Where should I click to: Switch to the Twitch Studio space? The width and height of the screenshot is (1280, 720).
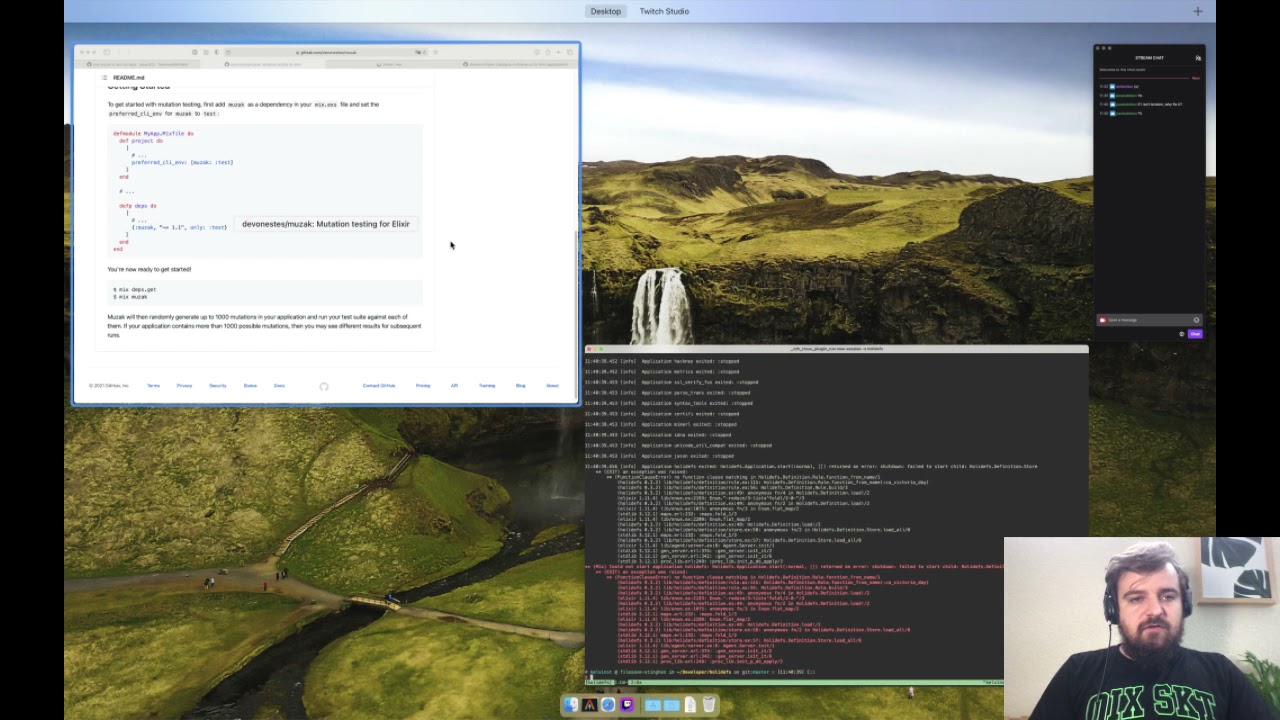tap(664, 11)
